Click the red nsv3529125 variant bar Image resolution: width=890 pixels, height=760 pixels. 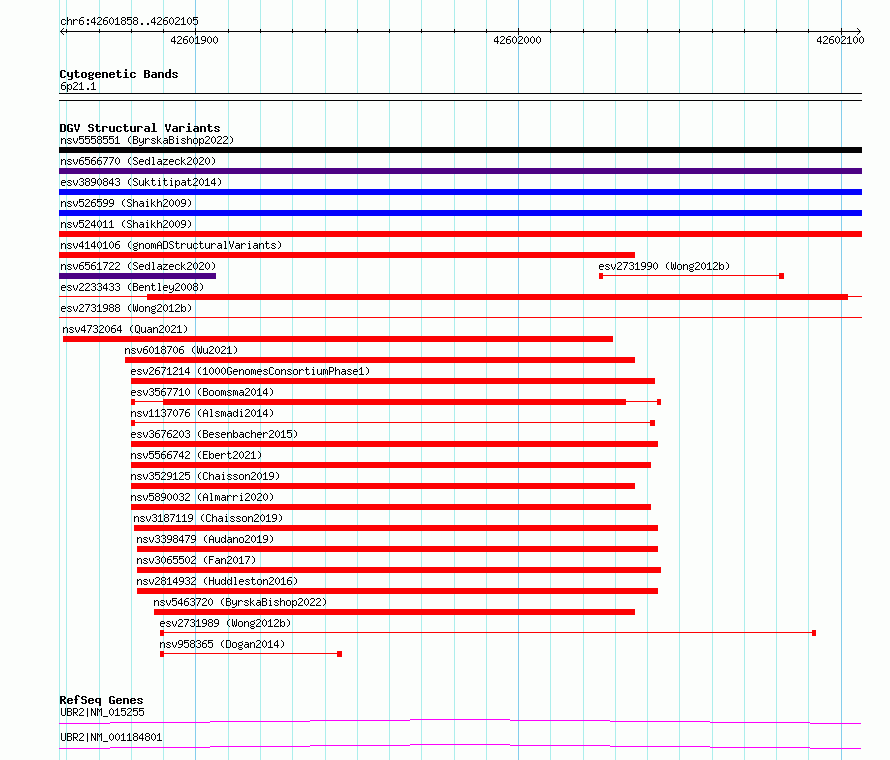point(383,486)
